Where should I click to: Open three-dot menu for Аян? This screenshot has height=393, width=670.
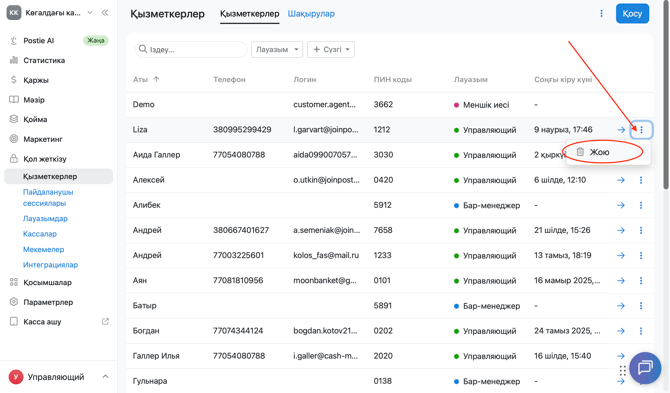[641, 281]
